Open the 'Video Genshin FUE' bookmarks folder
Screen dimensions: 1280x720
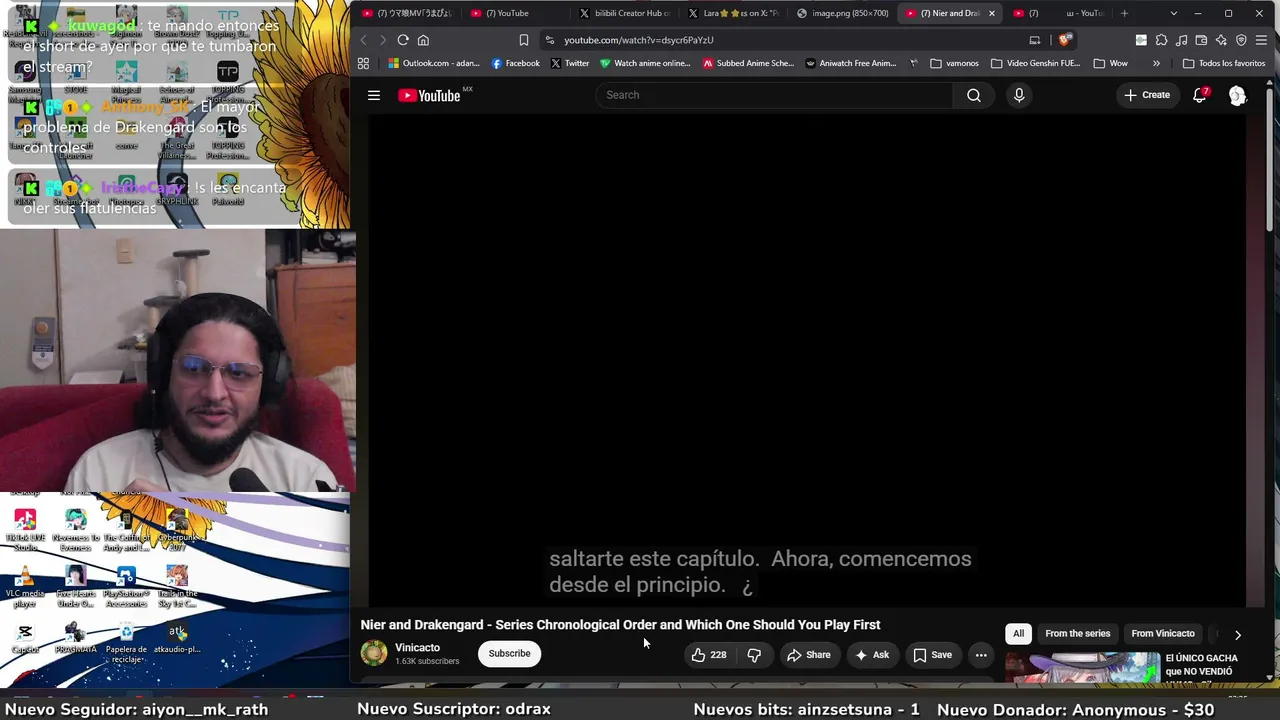(1035, 63)
